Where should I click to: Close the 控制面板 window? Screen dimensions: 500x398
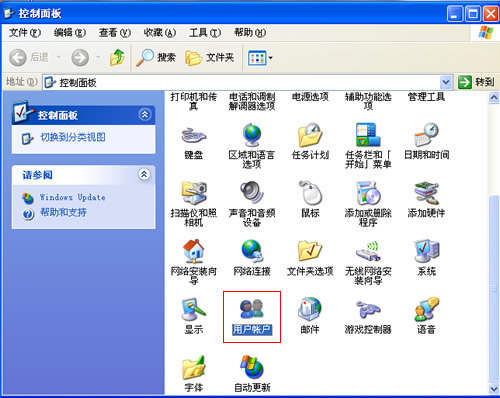491,14
